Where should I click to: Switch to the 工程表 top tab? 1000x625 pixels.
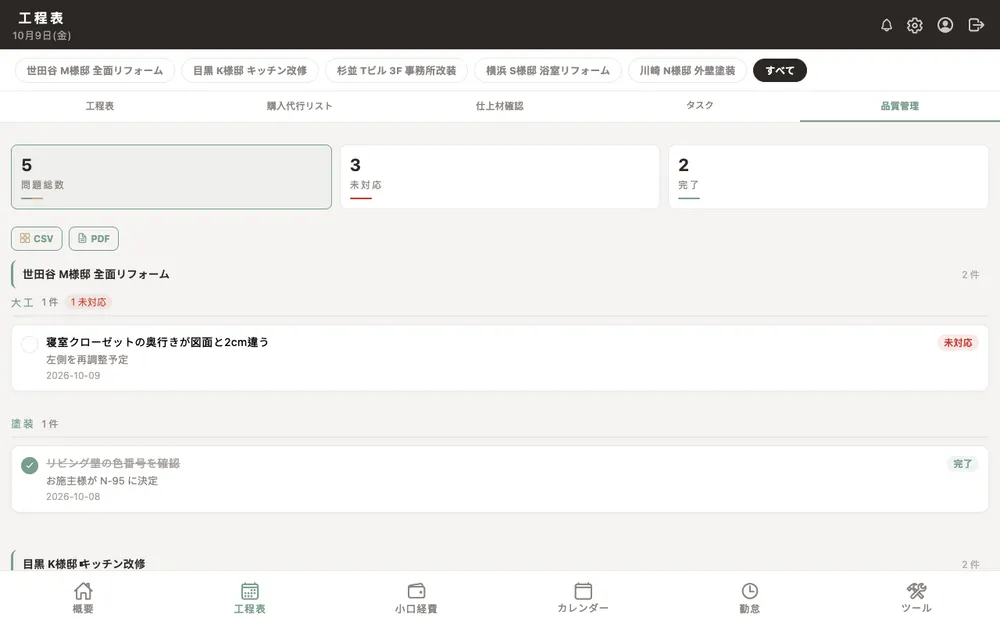point(100,106)
